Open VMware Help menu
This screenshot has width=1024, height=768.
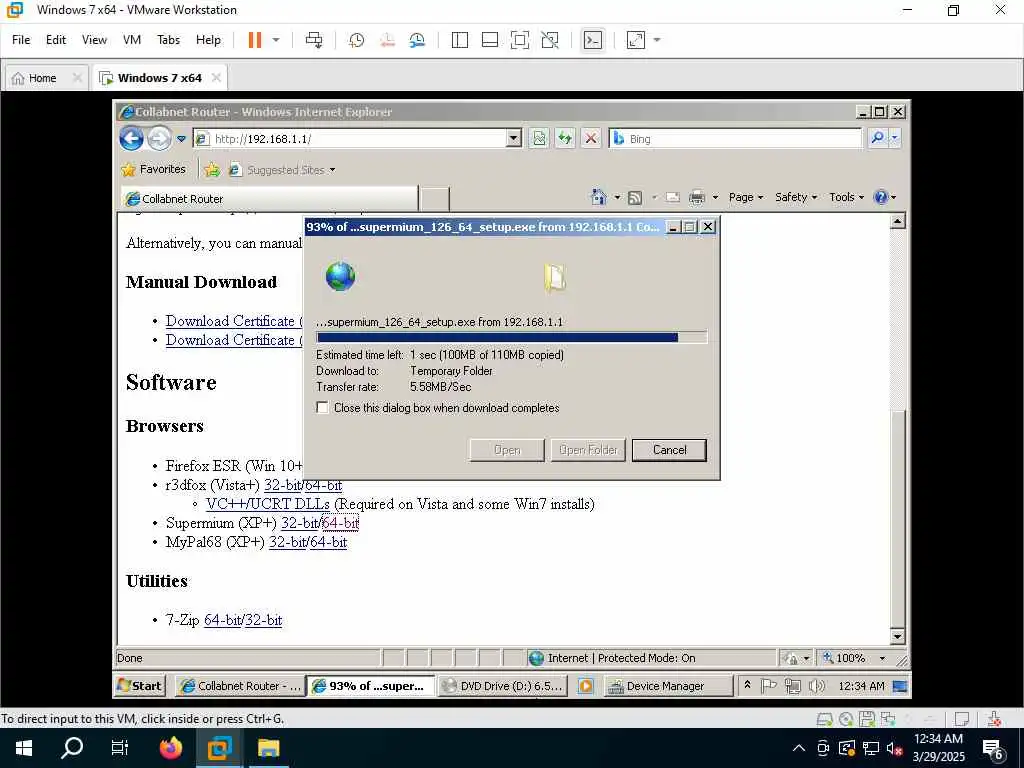(208, 40)
